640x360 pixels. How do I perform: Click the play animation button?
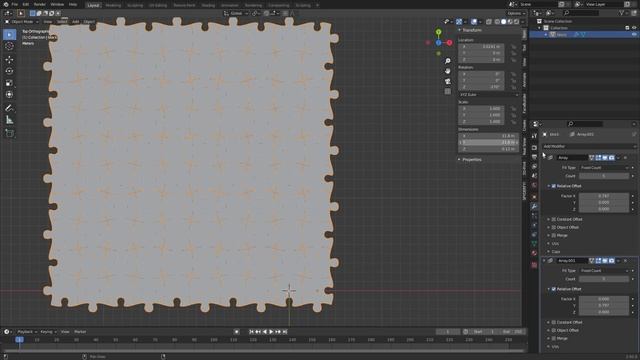tap(271, 332)
